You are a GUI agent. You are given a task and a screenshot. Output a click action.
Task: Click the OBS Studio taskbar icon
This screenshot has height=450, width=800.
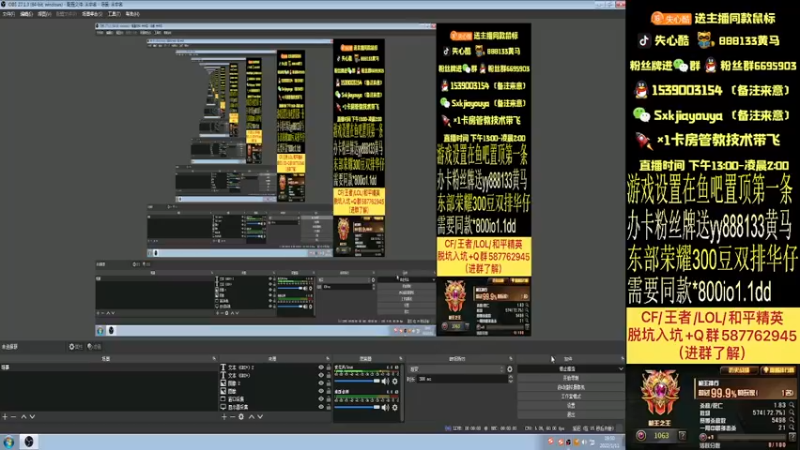tap(29, 442)
